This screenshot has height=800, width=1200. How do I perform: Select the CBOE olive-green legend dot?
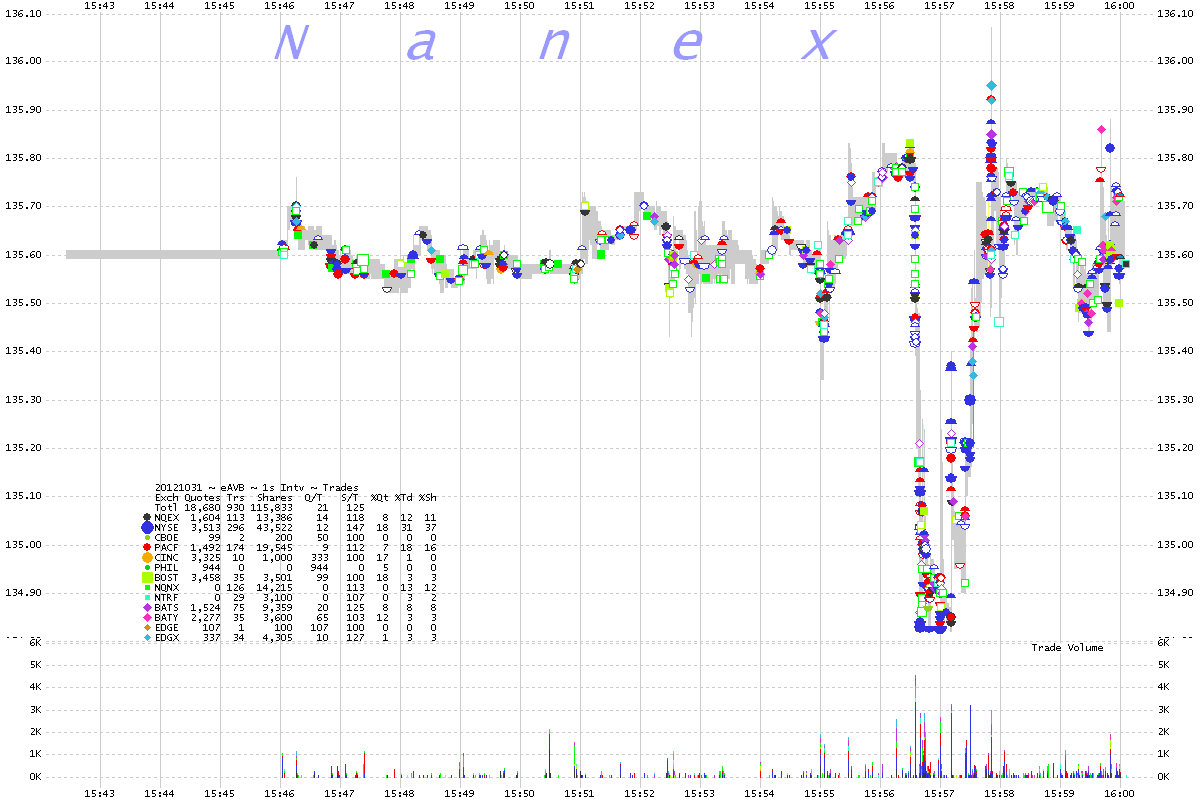[x=147, y=537]
